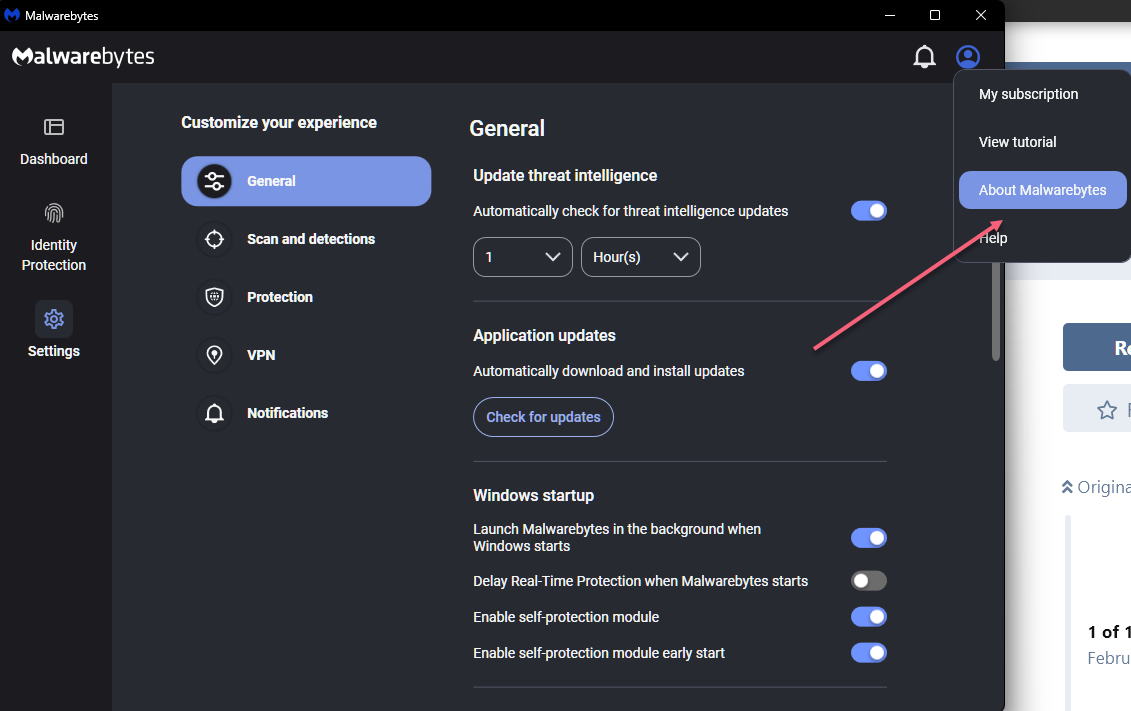Click the Settings label in sidebar
Screen dimensions: 1131x711
coord(54,351)
